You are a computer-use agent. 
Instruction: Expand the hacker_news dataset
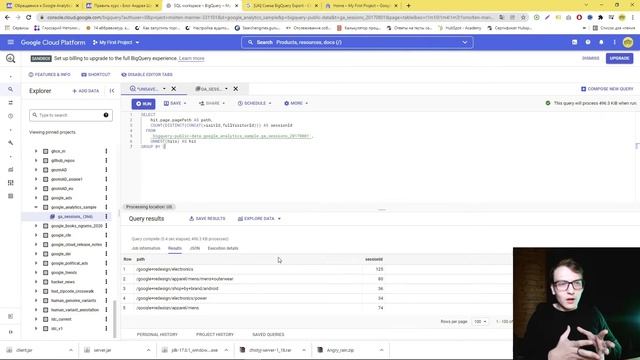[x=36, y=282]
